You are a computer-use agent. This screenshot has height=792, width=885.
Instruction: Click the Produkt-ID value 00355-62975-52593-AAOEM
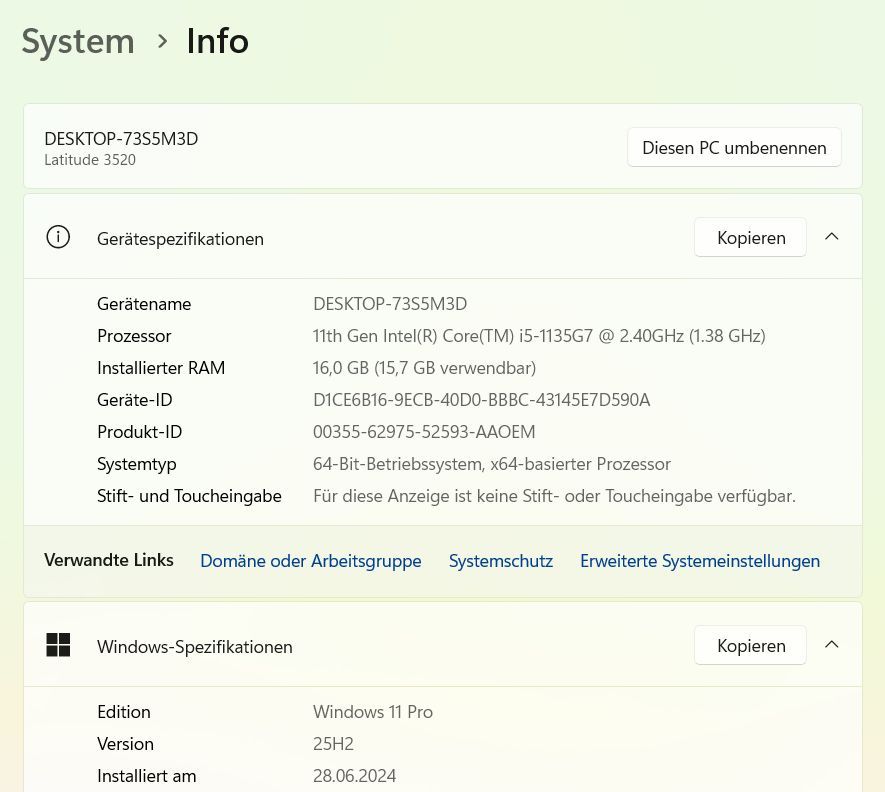[x=424, y=432]
